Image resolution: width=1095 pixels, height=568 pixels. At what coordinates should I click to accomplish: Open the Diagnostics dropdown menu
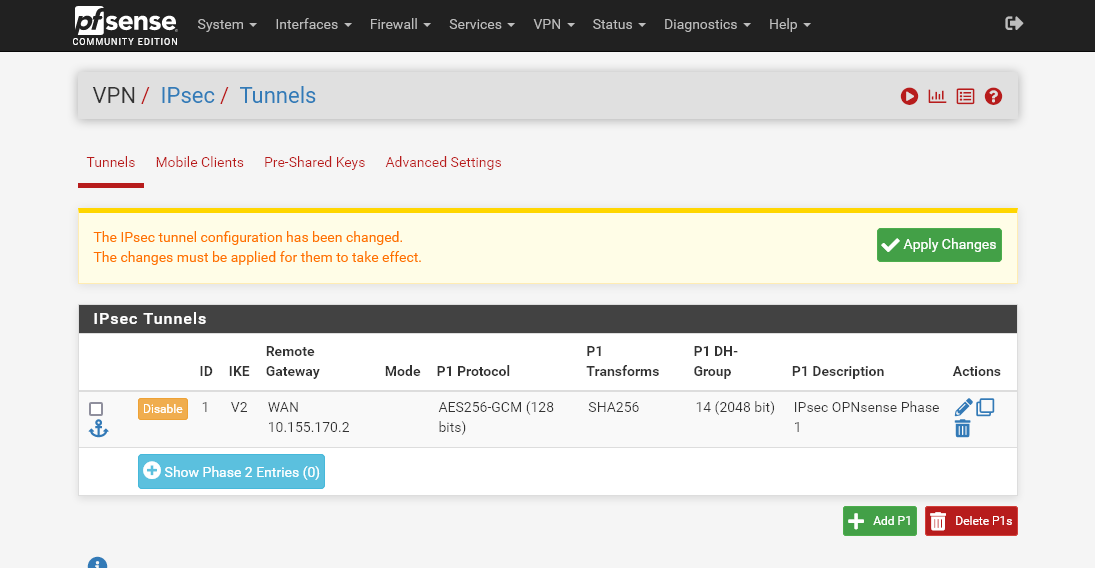tap(707, 24)
